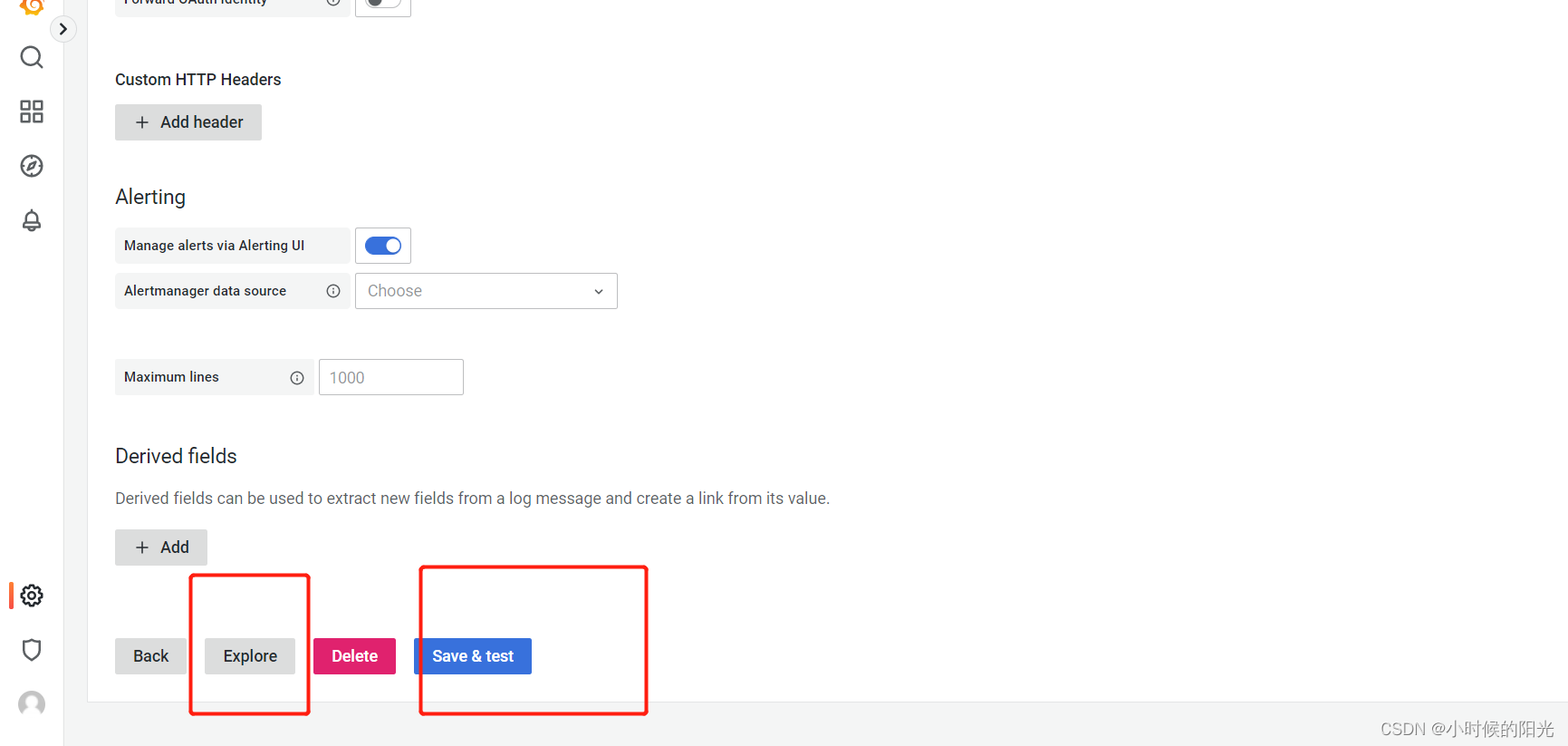This screenshot has height=746, width=1568.
Task: Open the search icon in sidebar
Action: click(x=32, y=57)
